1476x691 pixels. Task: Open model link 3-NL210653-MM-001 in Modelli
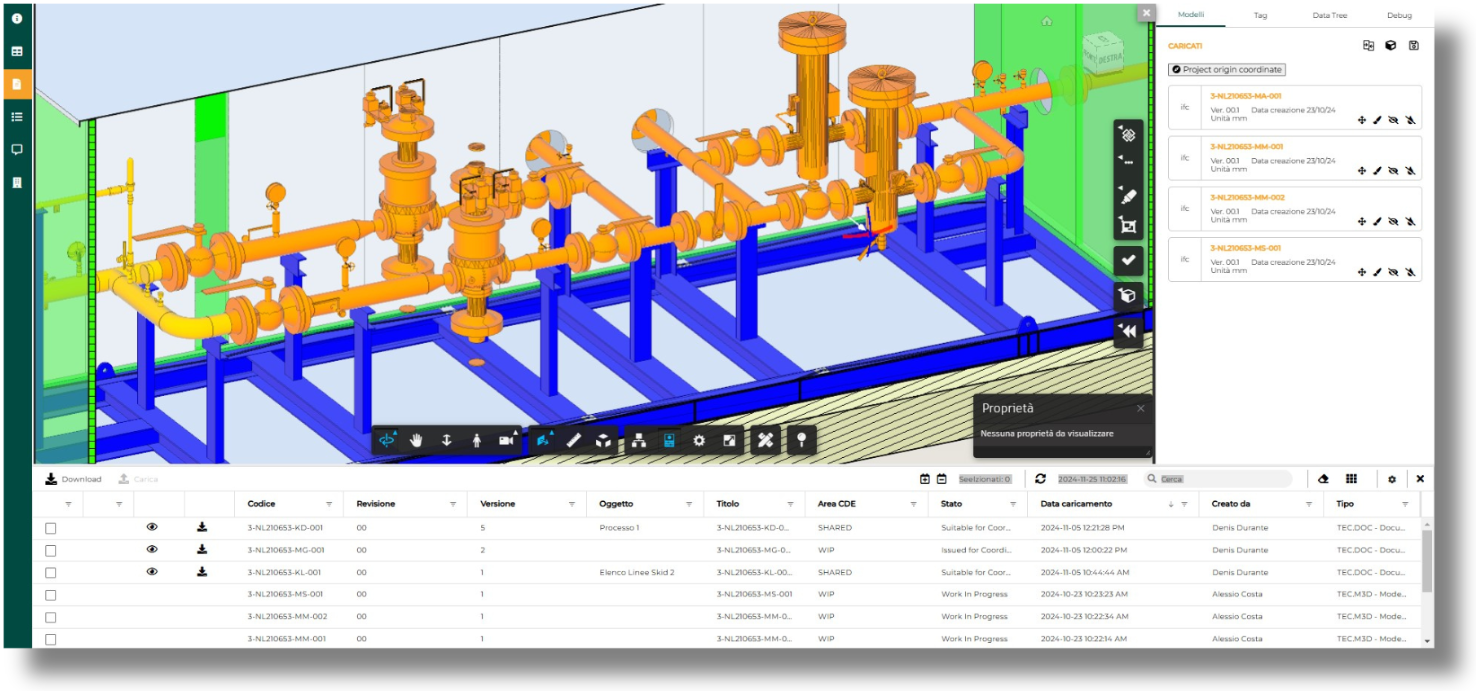click(1246, 147)
